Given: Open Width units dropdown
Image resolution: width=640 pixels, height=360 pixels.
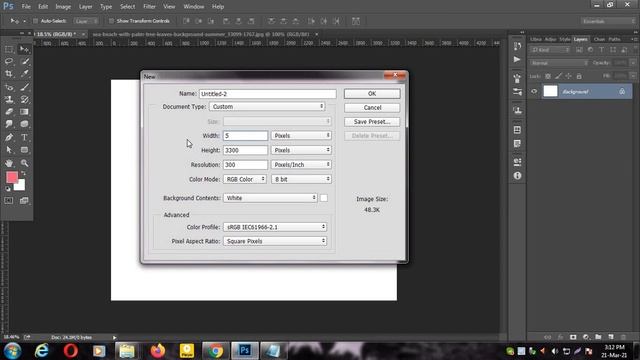Looking at the screenshot, I should 301,136.
